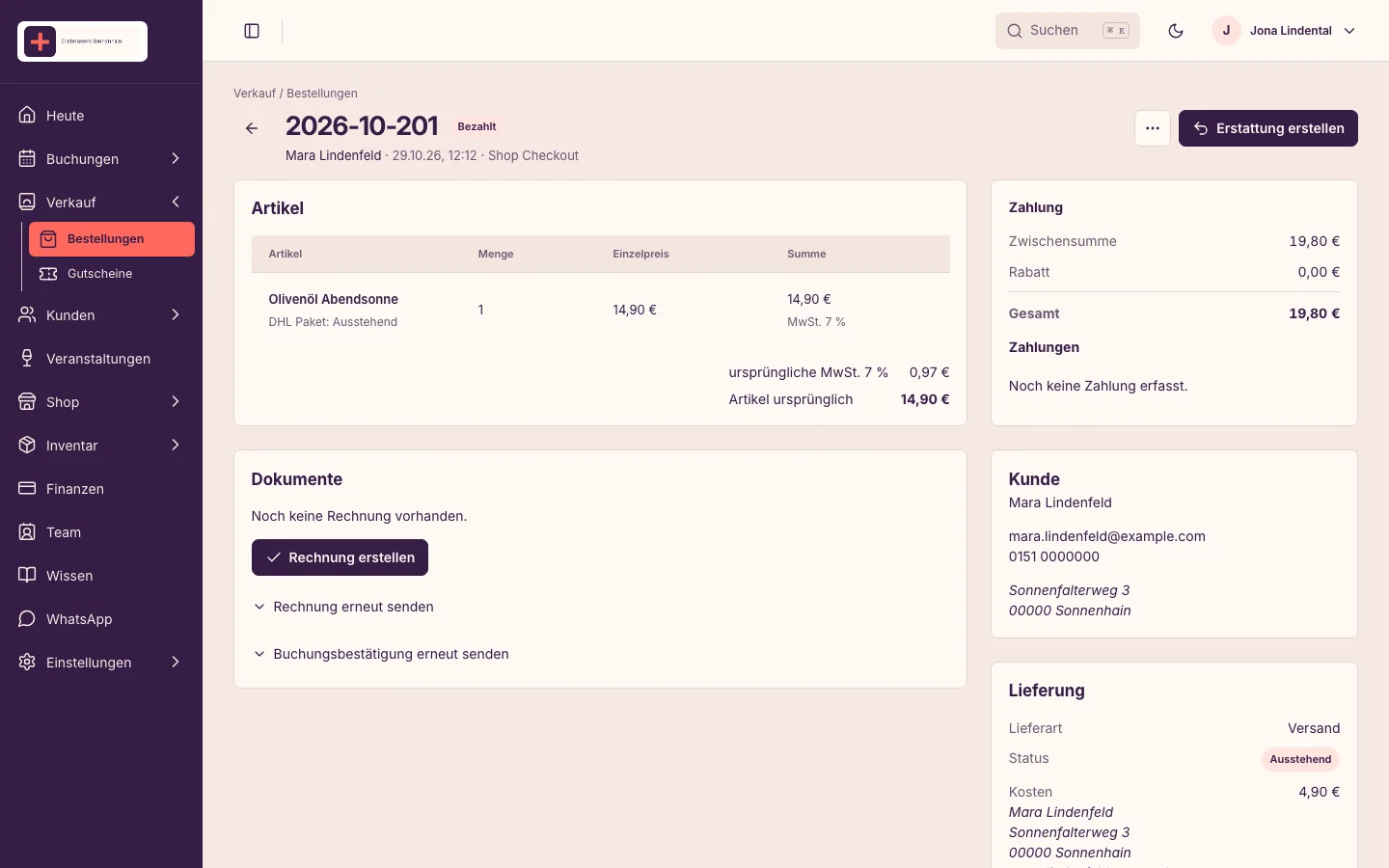Click the WhatsApp chat bubble icon
Viewport: 1389px width, 868px height.
click(27, 618)
